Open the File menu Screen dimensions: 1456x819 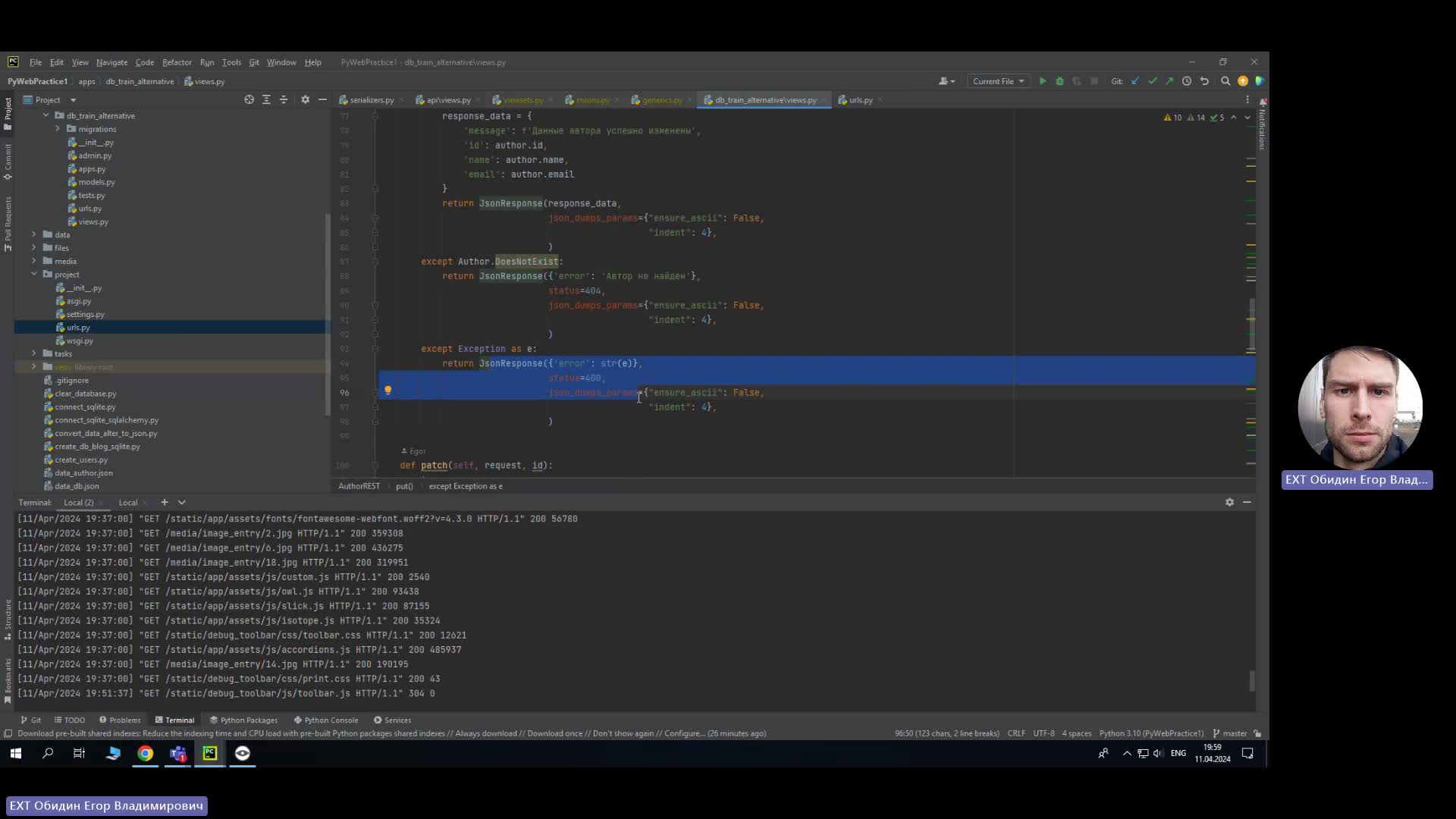click(x=36, y=62)
